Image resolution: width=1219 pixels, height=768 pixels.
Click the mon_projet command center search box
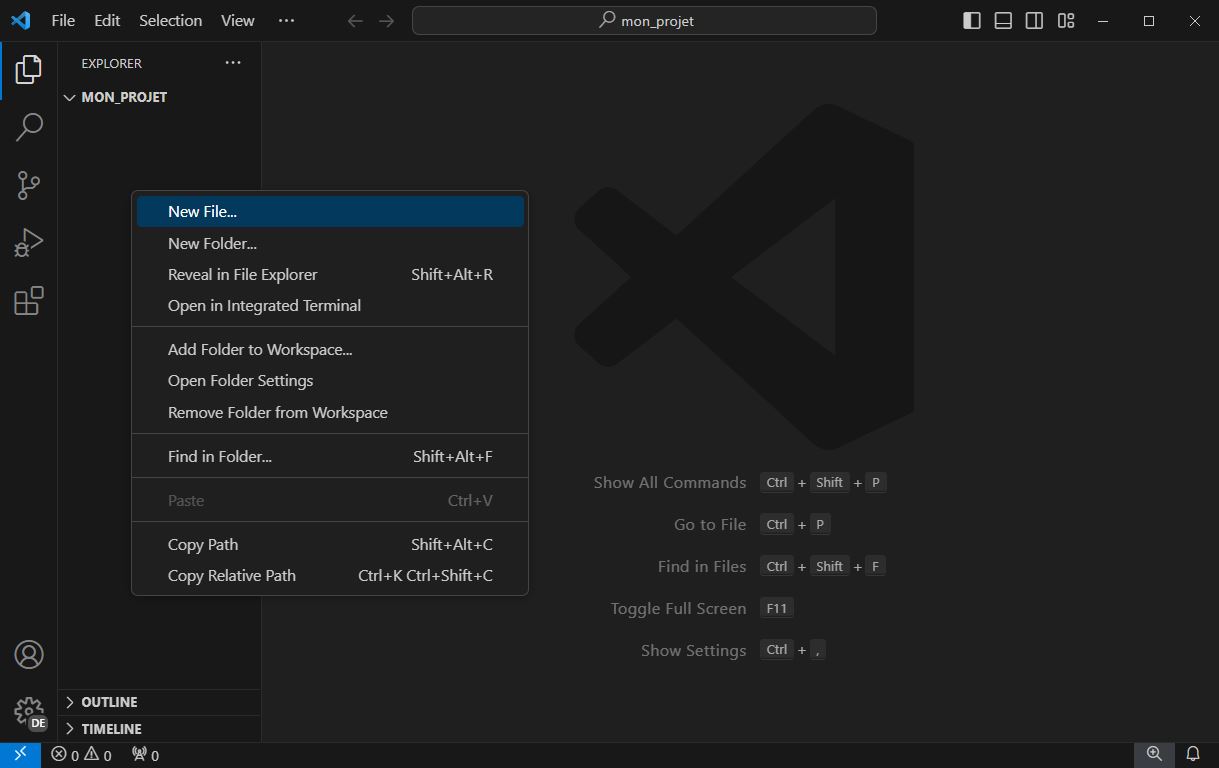644,21
